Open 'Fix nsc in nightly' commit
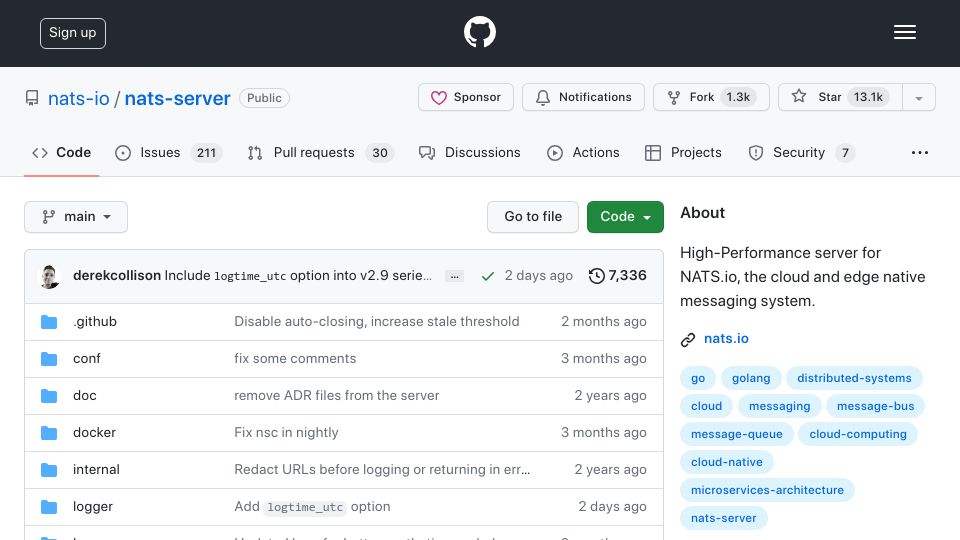 tap(286, 432)
